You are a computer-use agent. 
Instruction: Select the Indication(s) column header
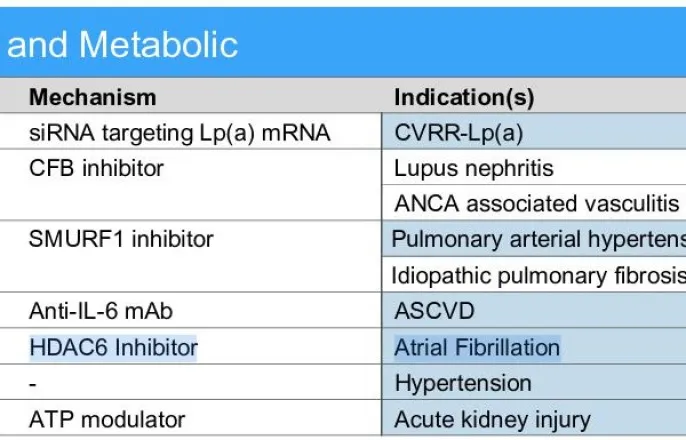pos(464,97)
